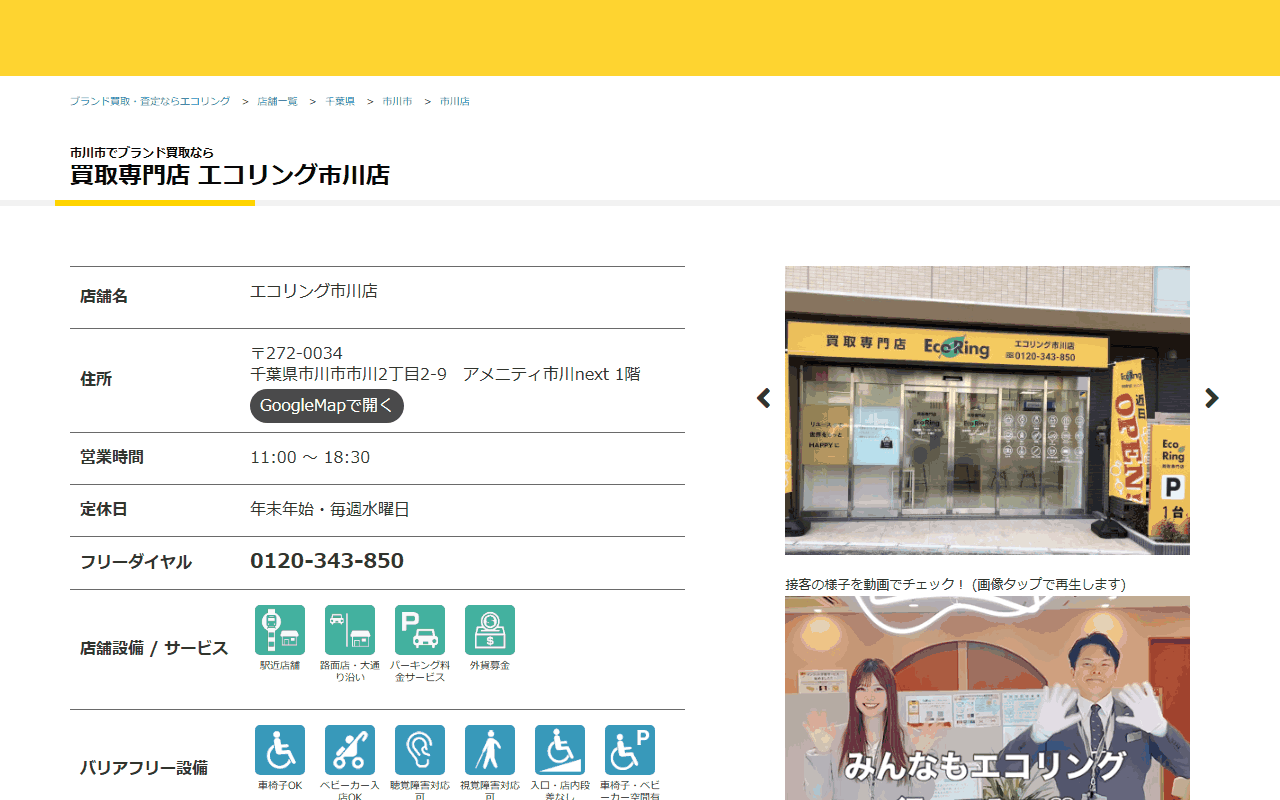The width and height of the screenshot is (1280, 800).
Task: Click the postal code 〒272-0034
Action: [x=296, y=353]
